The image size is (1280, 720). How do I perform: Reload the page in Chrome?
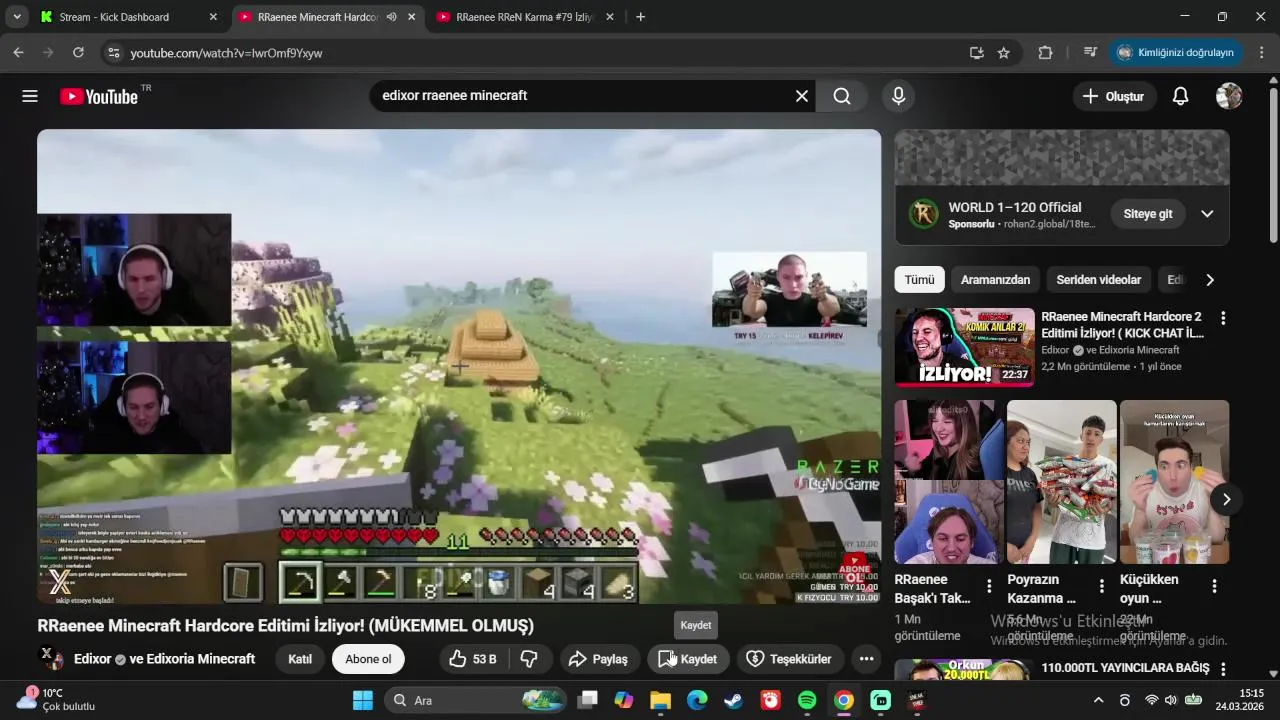[x=78, y=53]
